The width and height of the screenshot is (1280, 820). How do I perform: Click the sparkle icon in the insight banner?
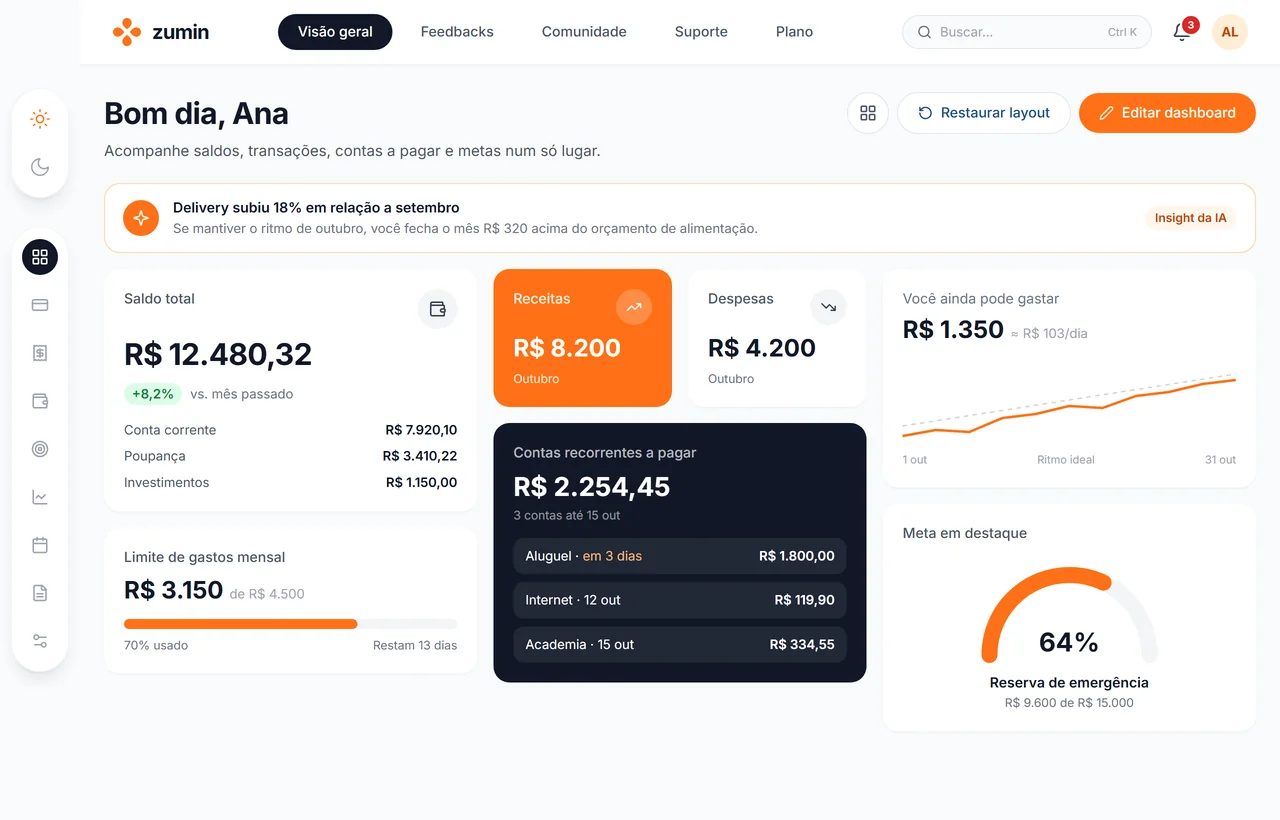tap(141, 218)
